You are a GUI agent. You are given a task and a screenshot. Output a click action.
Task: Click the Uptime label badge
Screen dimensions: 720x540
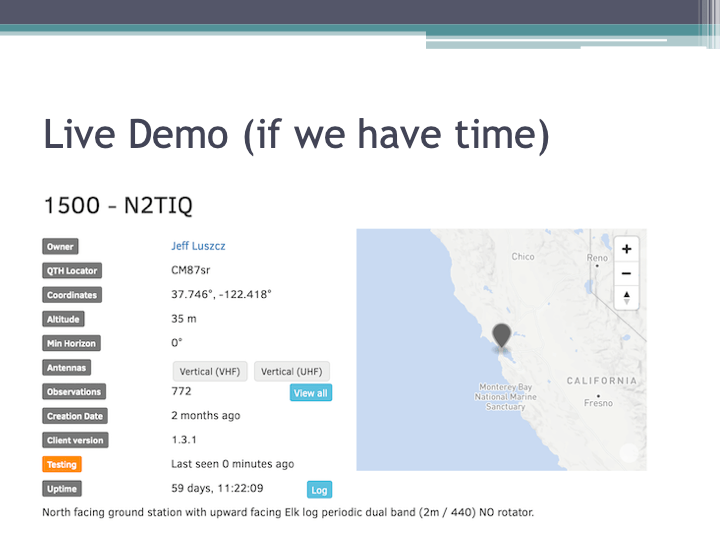tap(61, 489)
